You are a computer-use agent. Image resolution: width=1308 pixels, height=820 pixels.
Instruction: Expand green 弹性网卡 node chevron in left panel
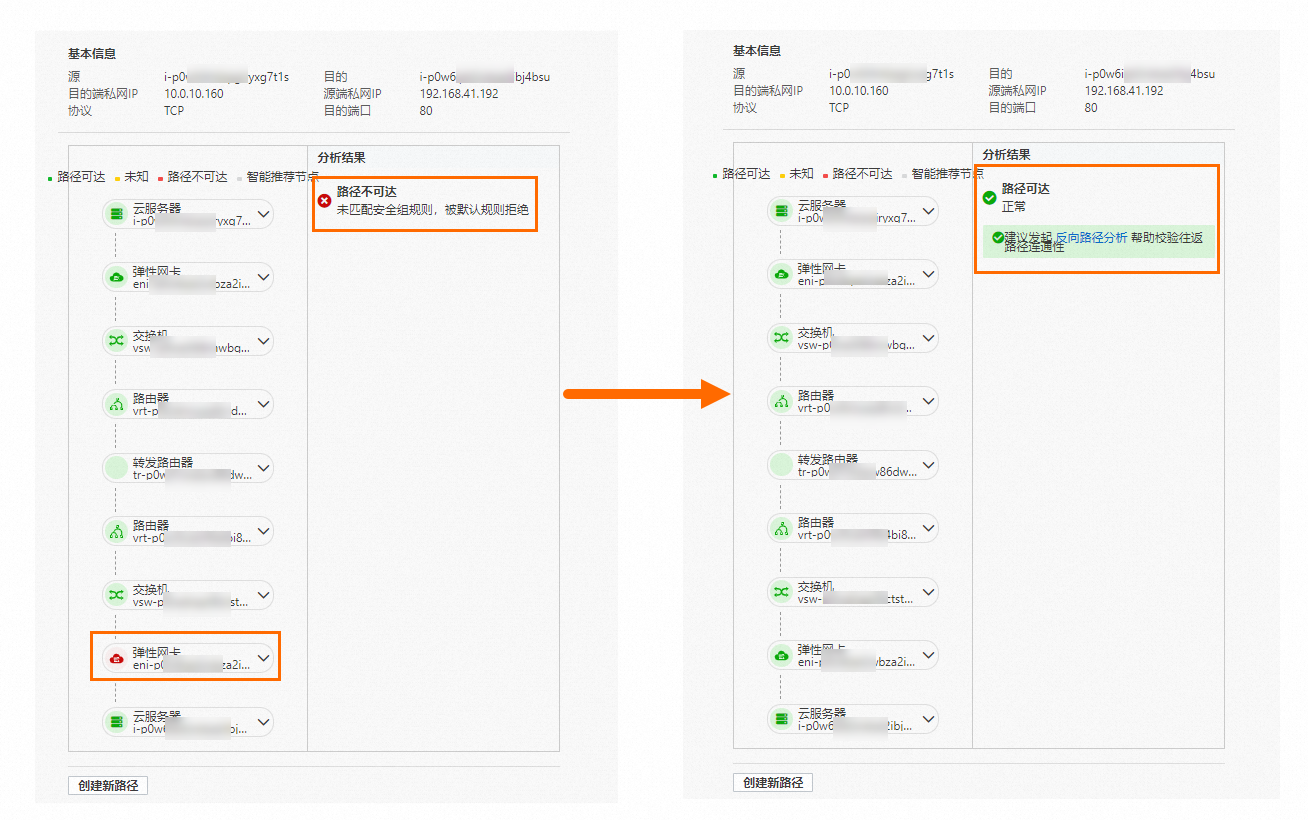coord(264,277)
